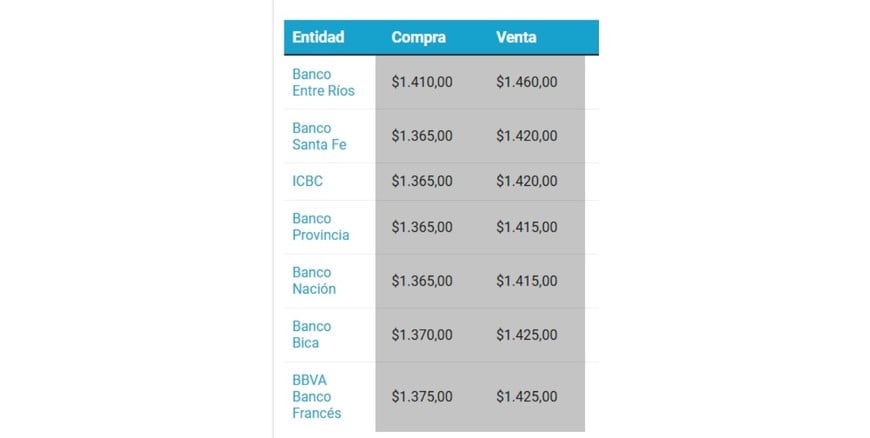Click the Banco Santa Fe venta price cell
The height and width of the screenshot is (438, 870).
point(527,136)
